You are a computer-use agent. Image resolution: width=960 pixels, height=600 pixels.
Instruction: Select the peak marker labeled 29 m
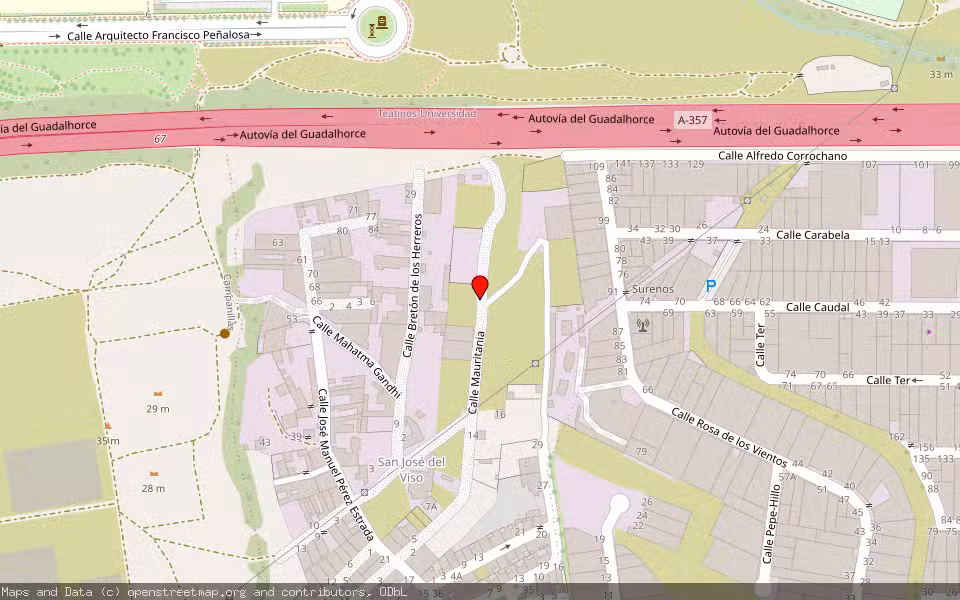point(158,394)
